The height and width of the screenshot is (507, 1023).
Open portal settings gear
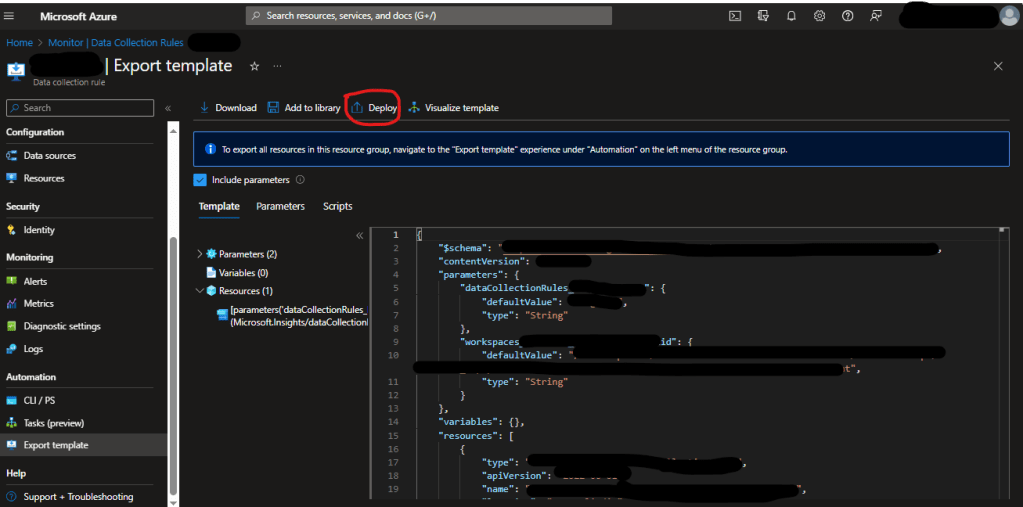(820, 16)
